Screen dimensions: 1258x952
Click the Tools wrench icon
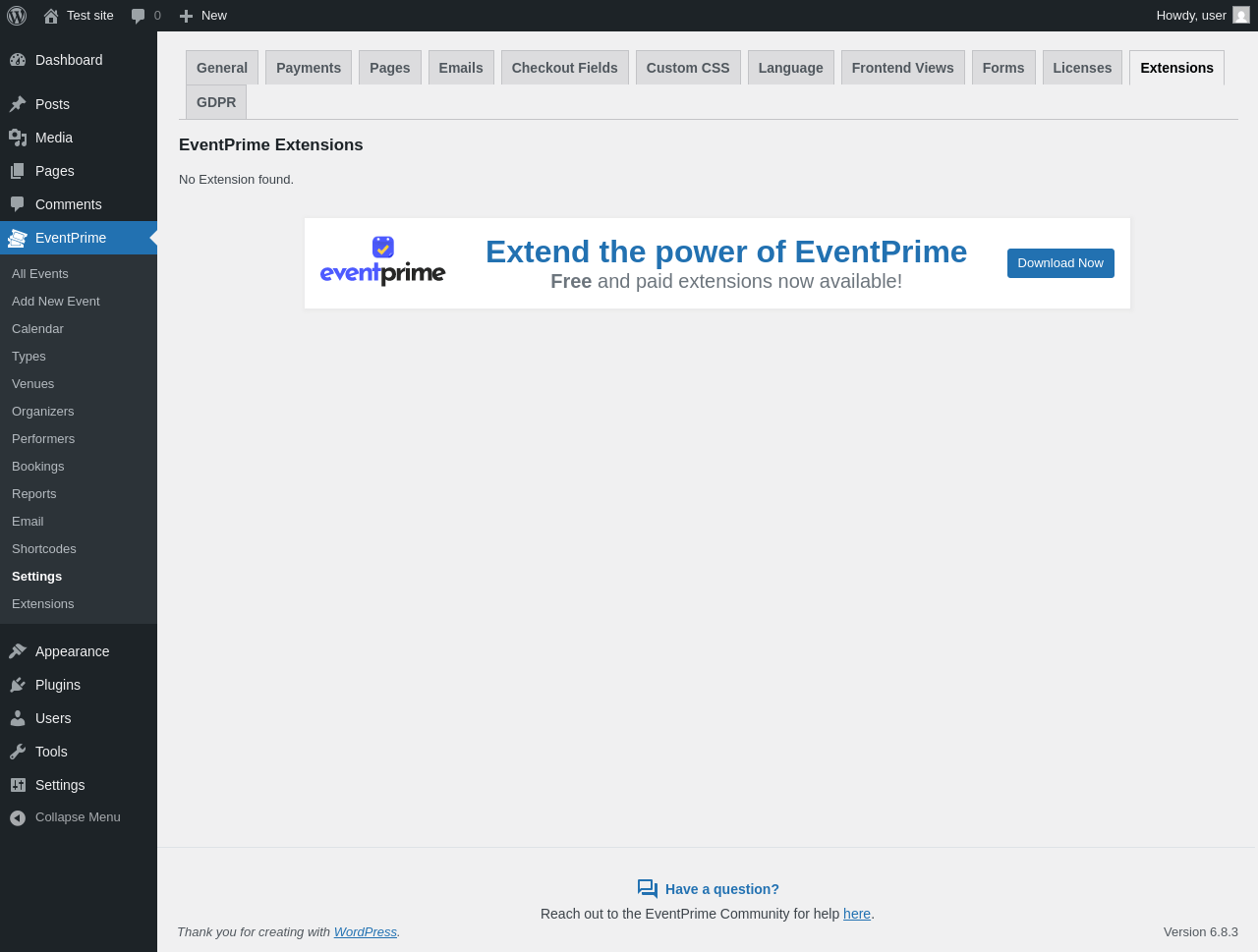click(x=18, y=752)
